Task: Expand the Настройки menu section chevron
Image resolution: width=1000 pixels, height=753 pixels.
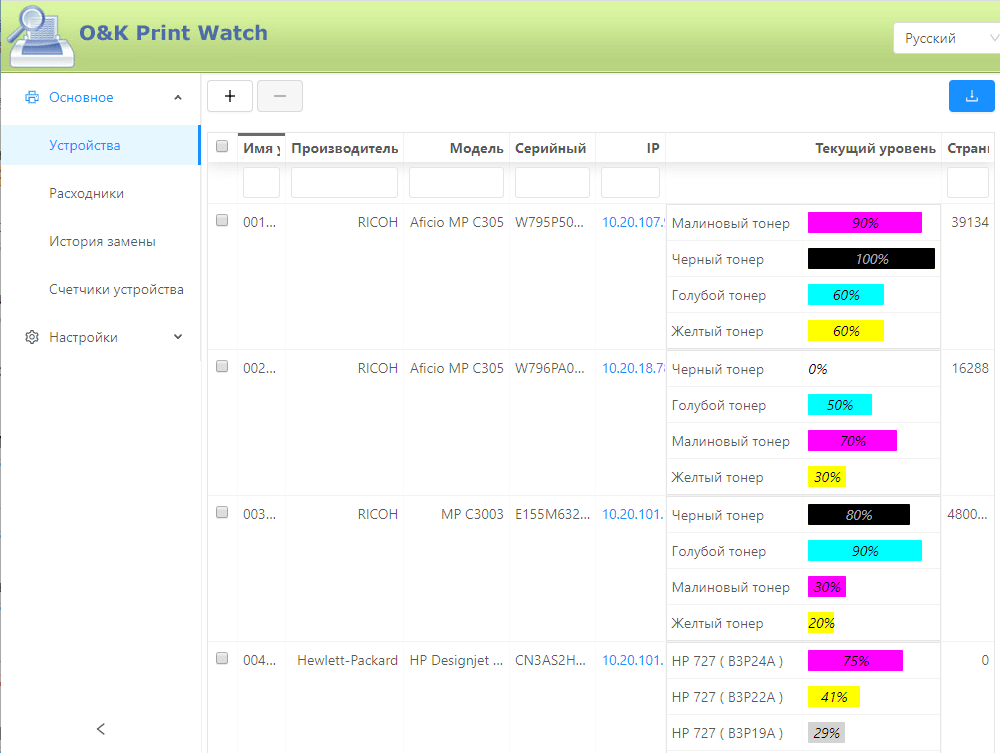Action: 178,337
